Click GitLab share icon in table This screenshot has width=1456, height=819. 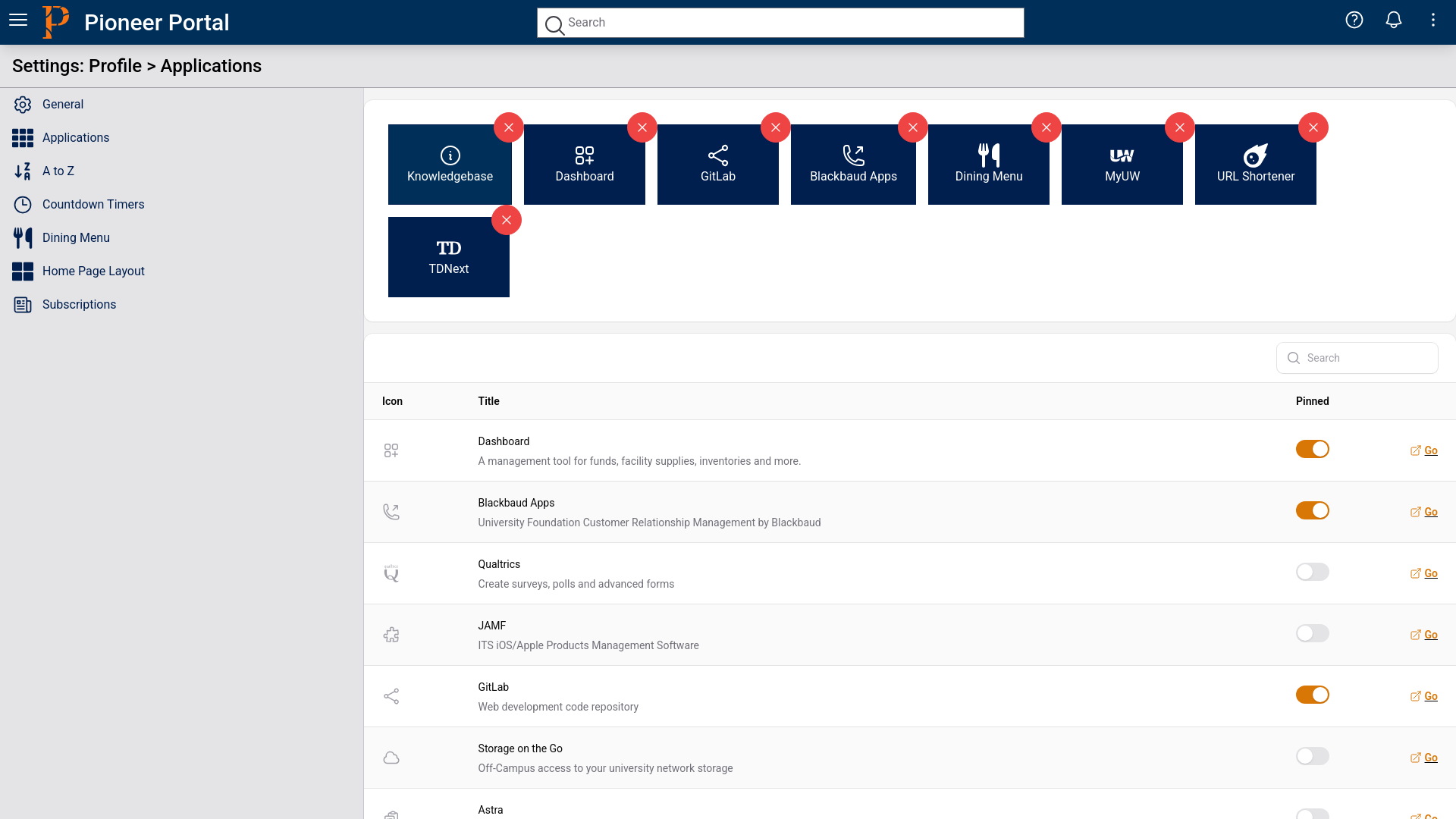[391, 696]
